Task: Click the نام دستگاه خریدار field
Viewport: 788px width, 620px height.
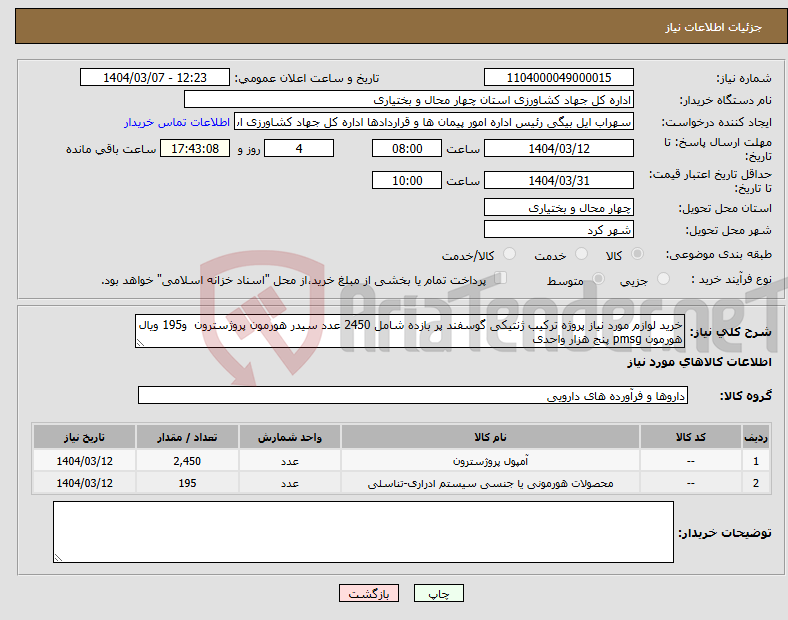Action: [x=409, y=99]
